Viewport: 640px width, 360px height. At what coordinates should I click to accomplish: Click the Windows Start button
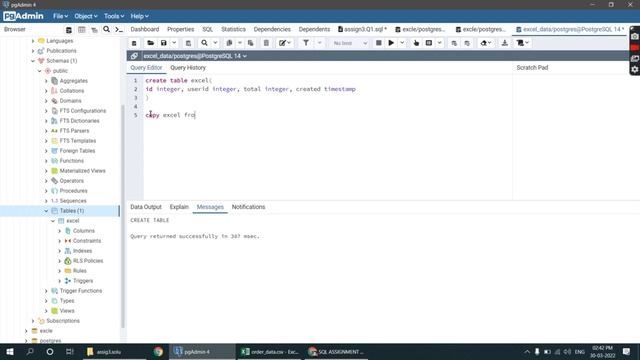(10, 351)
